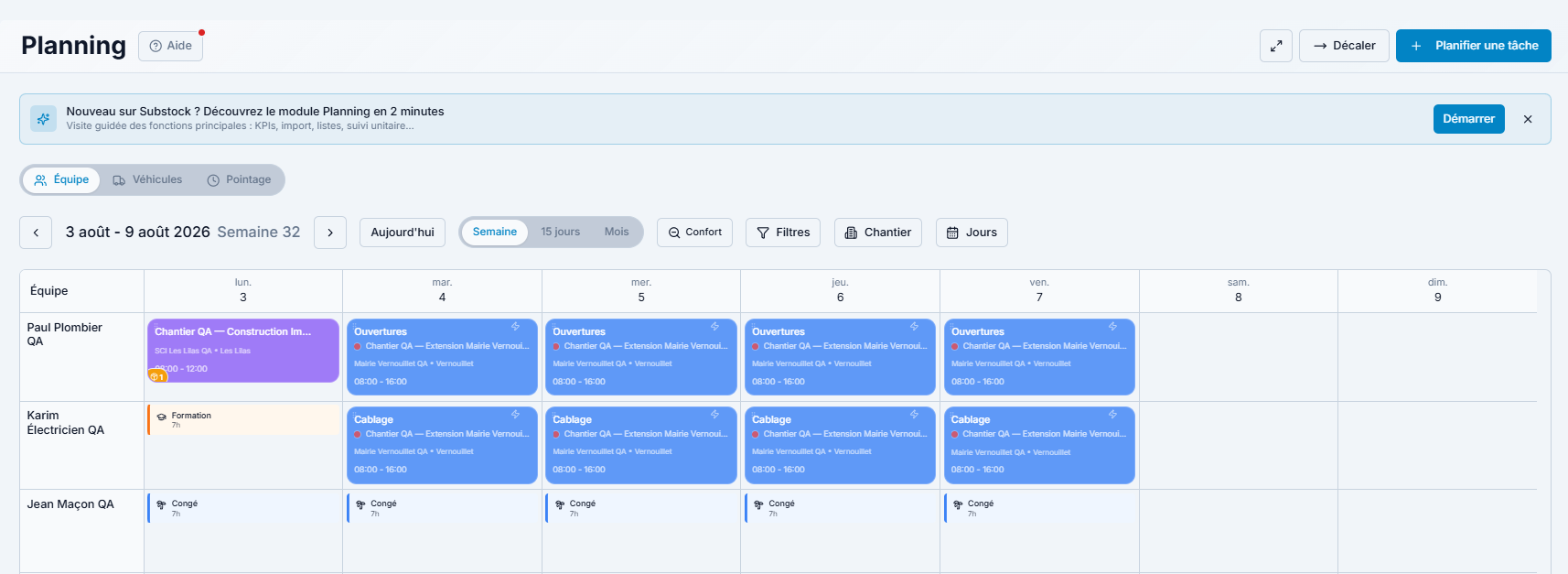
Task: Click the date range 3 août - 9 août 2026
Action: tap(137, 233)
